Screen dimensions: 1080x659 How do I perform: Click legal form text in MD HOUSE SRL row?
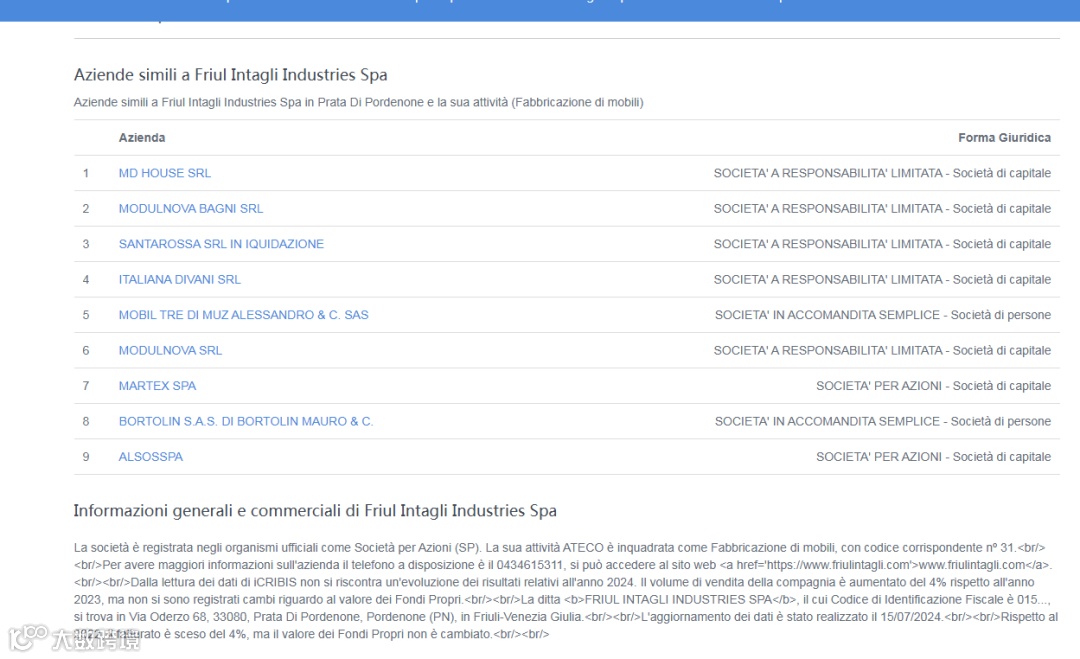click(x=882, y=173)
